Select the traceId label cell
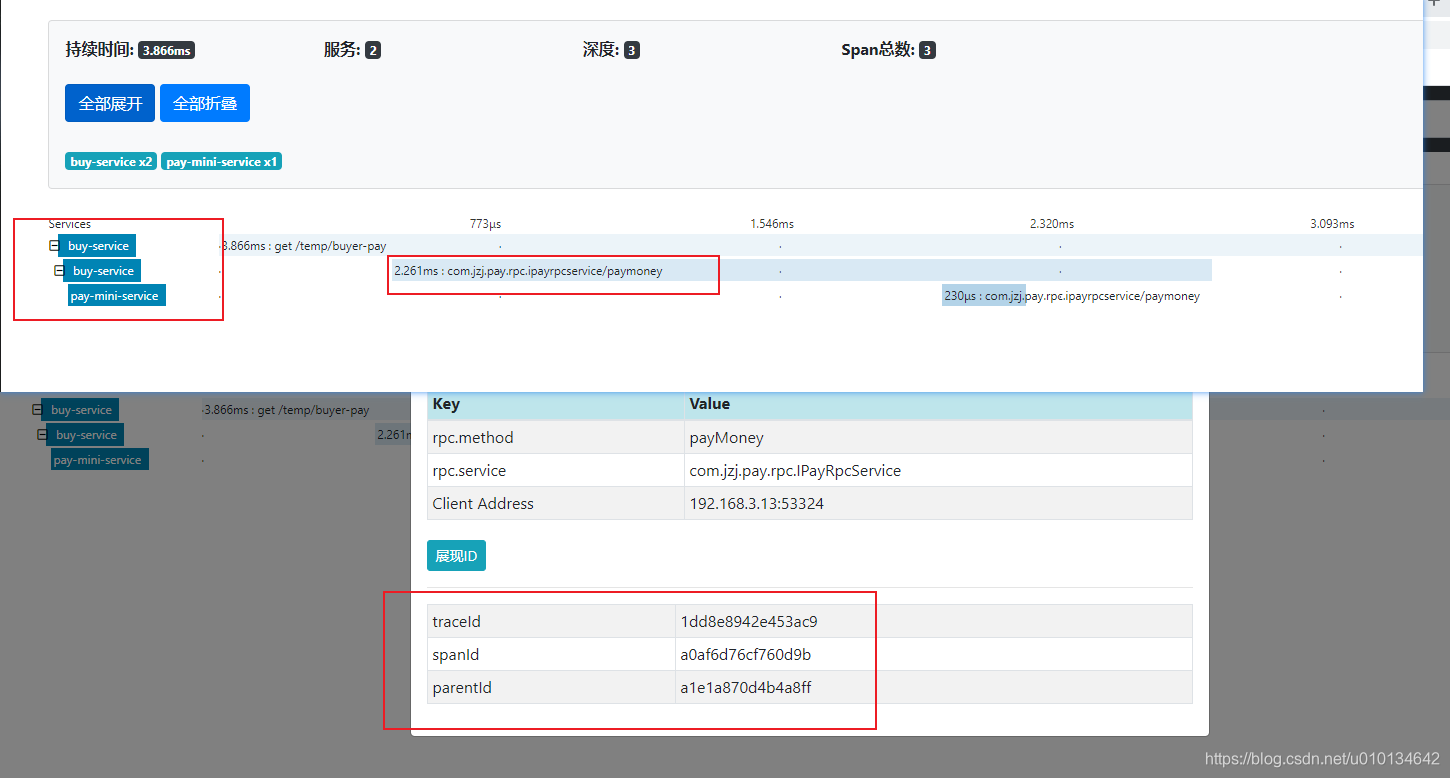Viewport: 1450px width, 778px height. click(x=551, y=621)
